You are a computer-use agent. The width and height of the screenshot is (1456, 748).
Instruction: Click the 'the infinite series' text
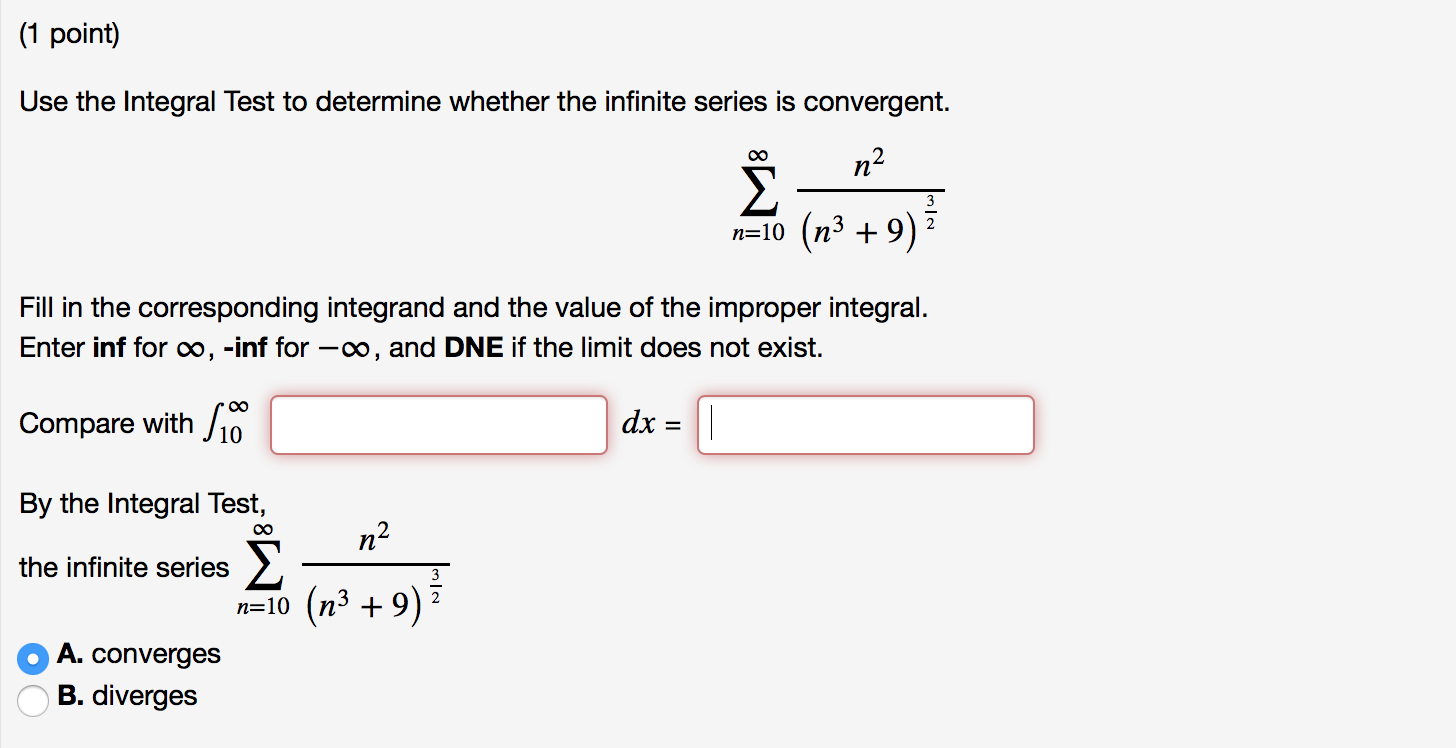(124, 568)
